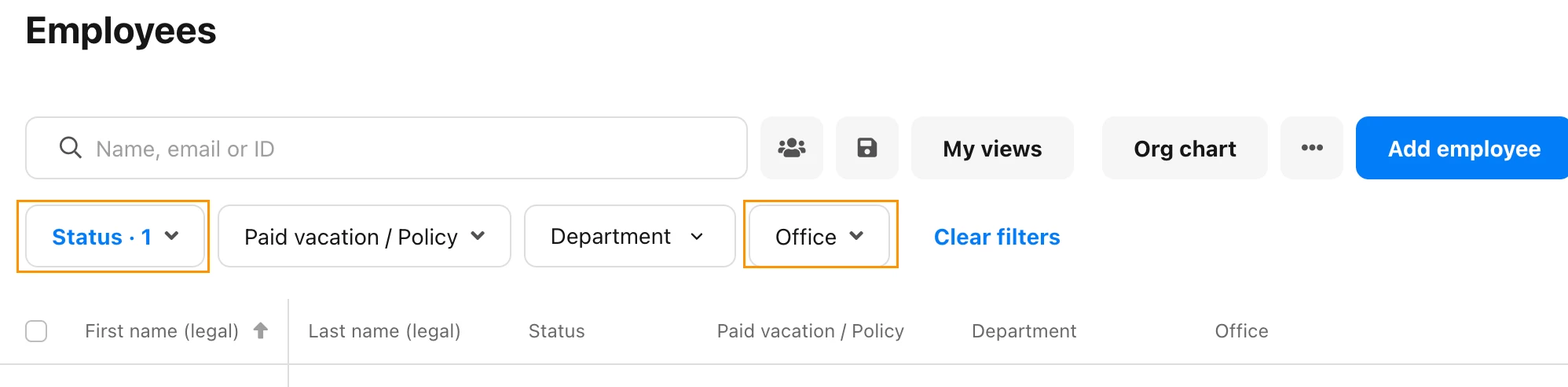Click the Status column header
Image resolution: width=1568 pixels, height=387 pixels.
(556, 331)
